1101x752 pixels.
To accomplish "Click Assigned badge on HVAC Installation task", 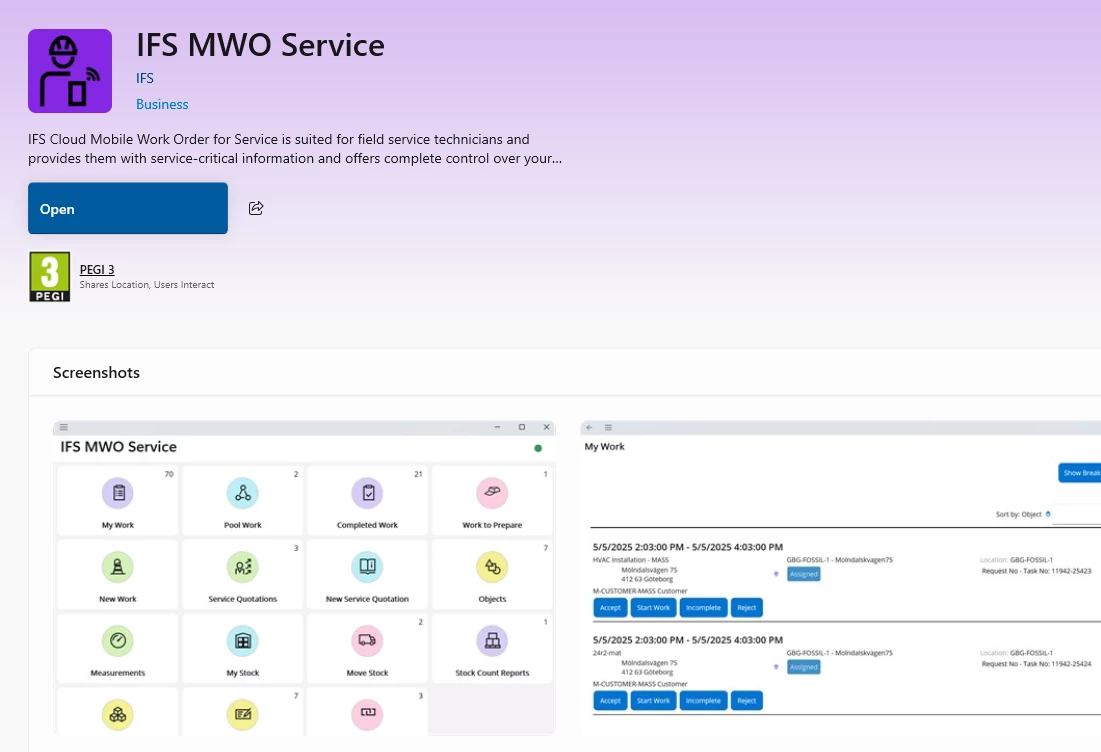I will 804,574.
